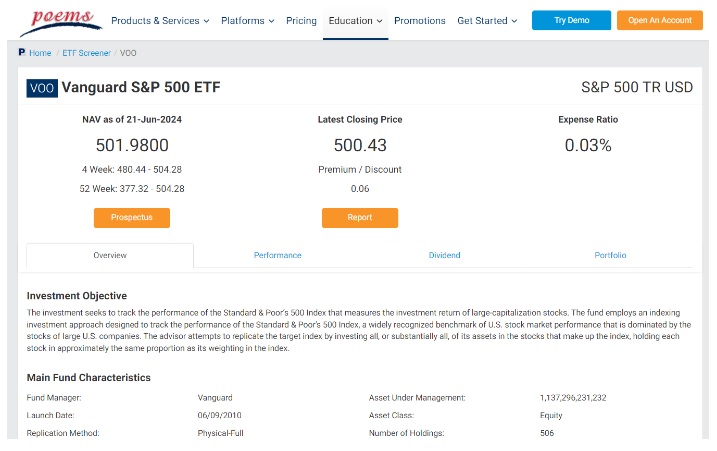
Task: Click the P icon beside Home breadcrumb
Action: tap(21, 52)
